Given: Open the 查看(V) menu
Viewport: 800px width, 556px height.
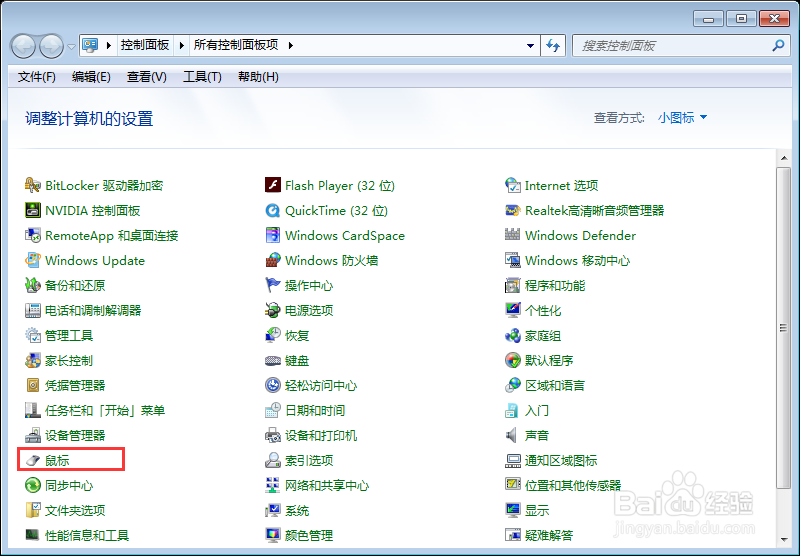Looking at the screenshot, I should point(147,77).
